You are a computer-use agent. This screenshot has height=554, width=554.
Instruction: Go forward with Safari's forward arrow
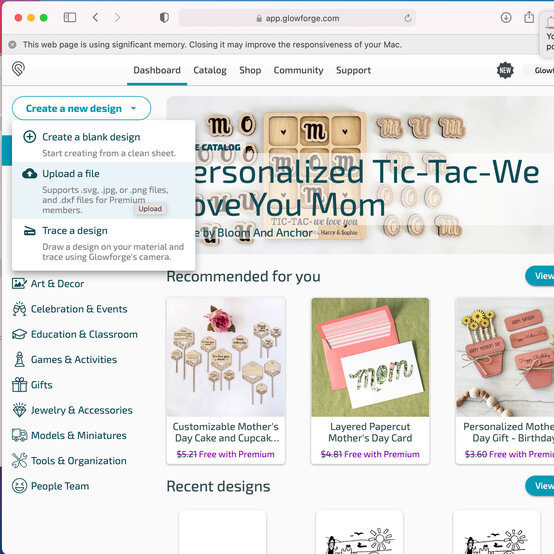pos(117,17)
